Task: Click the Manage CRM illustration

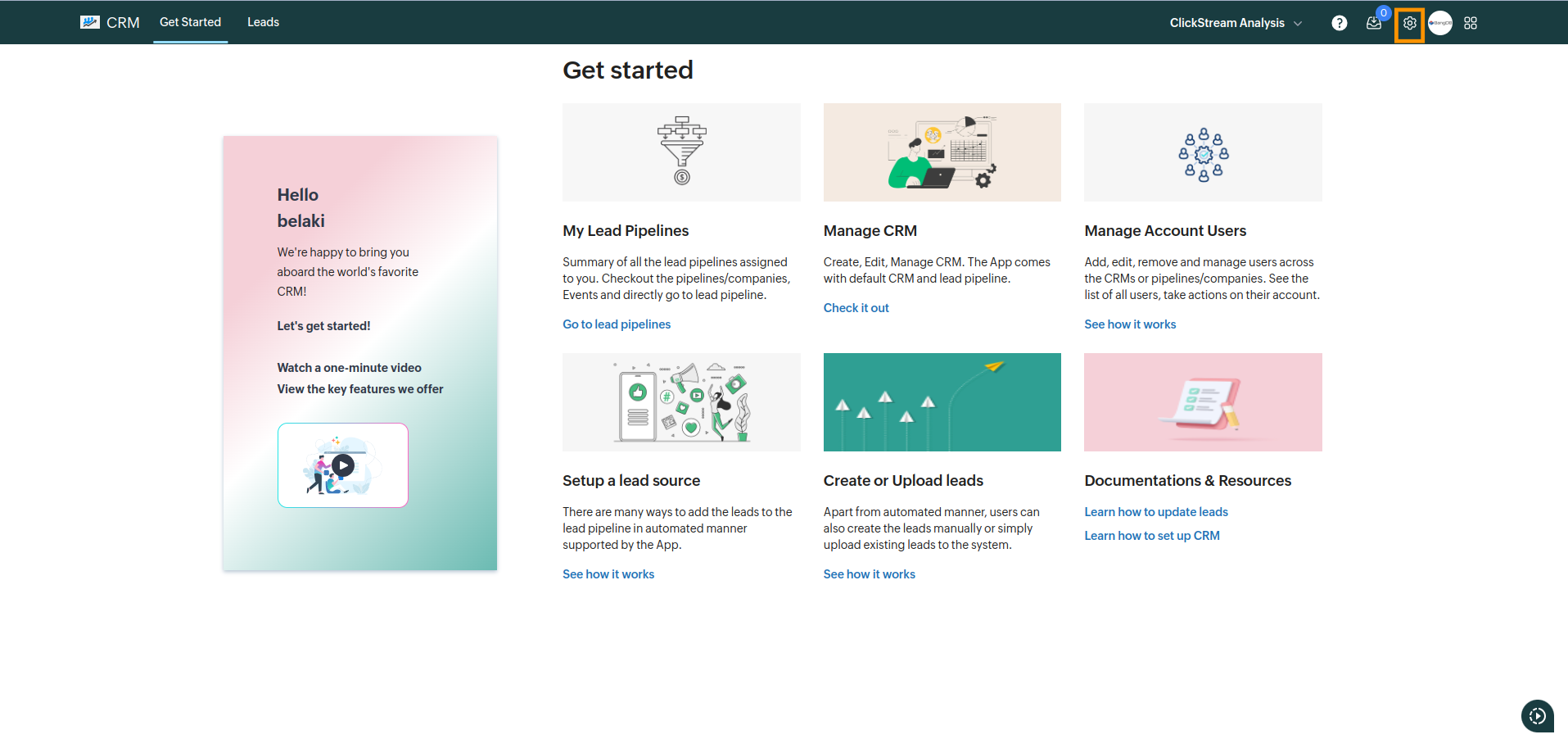Action: point(942,152)
